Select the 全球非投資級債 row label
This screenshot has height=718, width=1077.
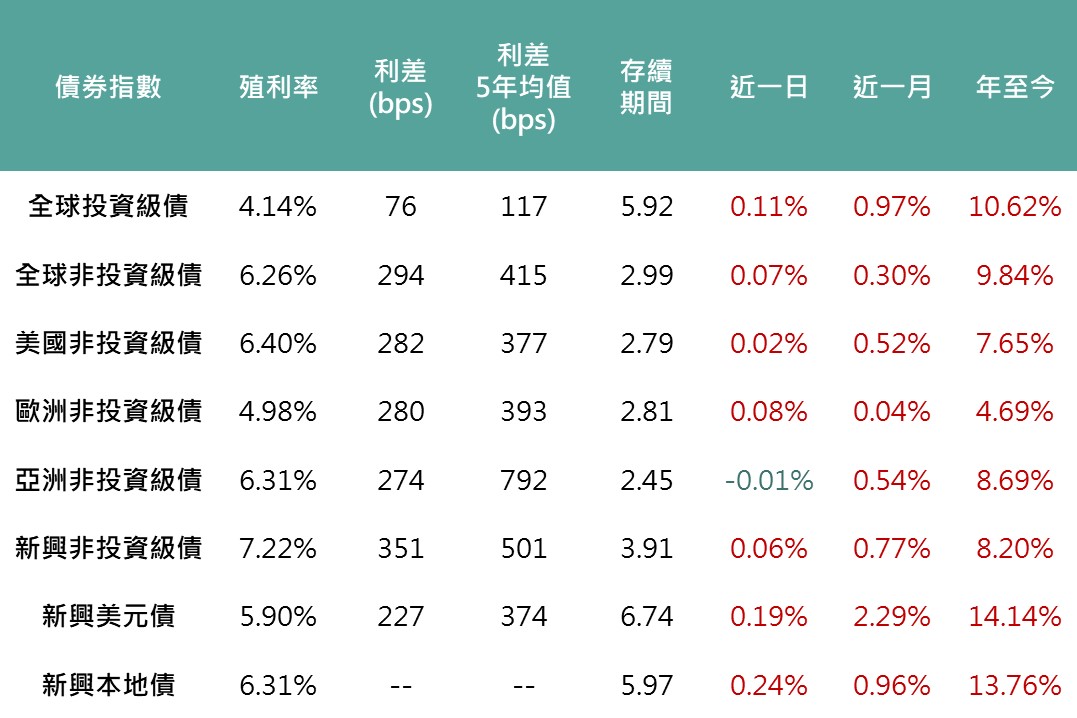[x=108, y=275]
